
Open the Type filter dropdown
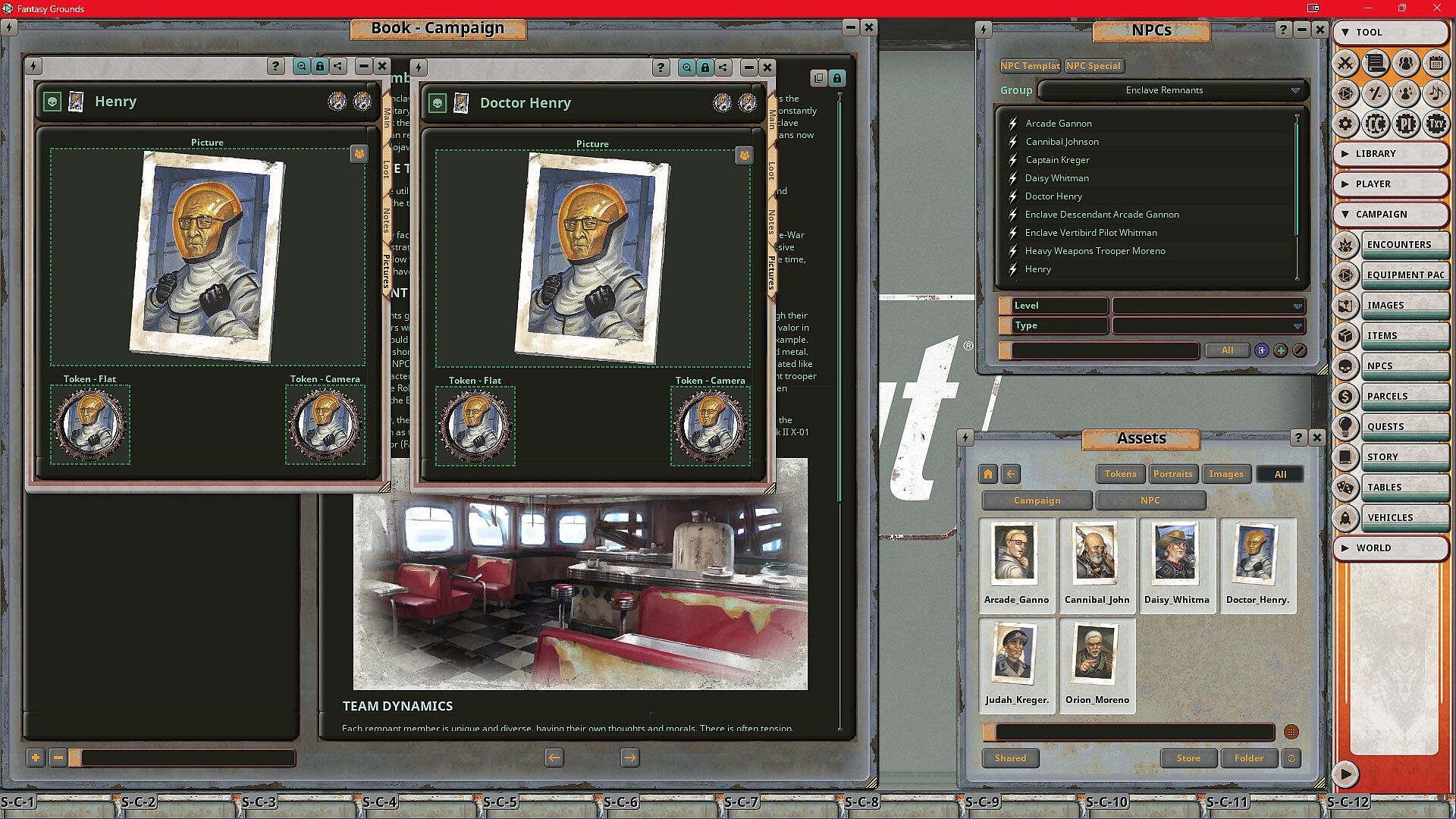click(1208, 325)
